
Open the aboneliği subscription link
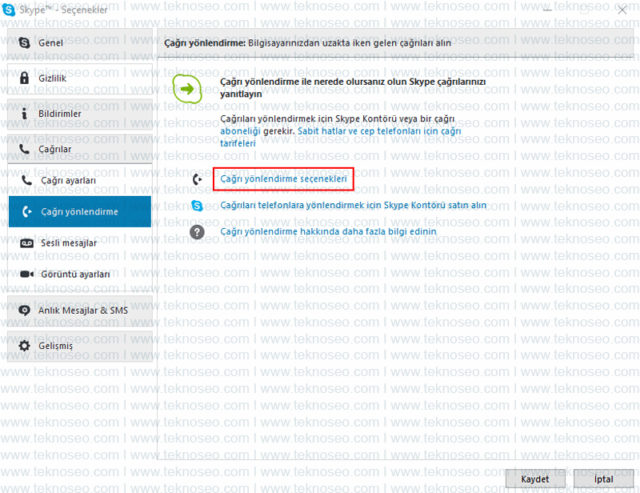tap(240, 131)
